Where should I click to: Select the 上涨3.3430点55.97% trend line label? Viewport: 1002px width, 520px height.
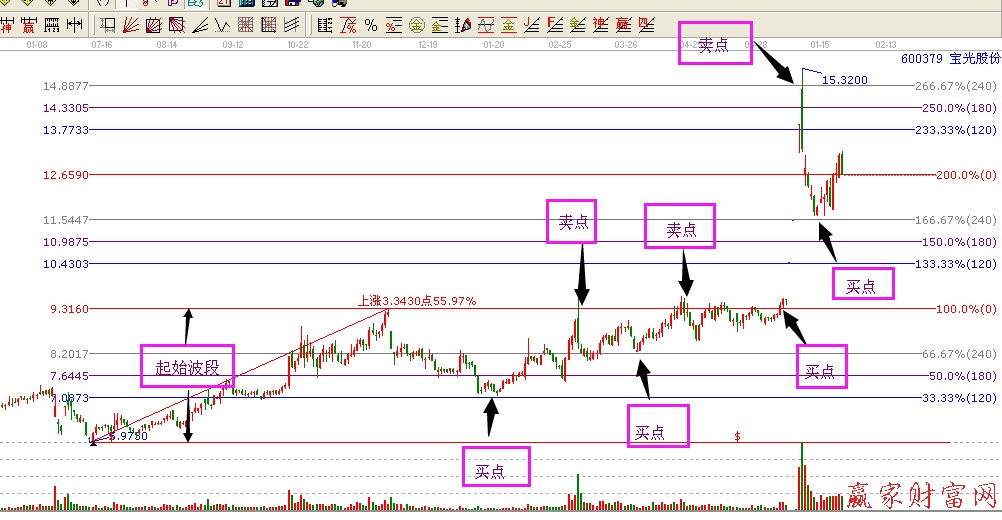pyautogui.click(x=417, y=300)
